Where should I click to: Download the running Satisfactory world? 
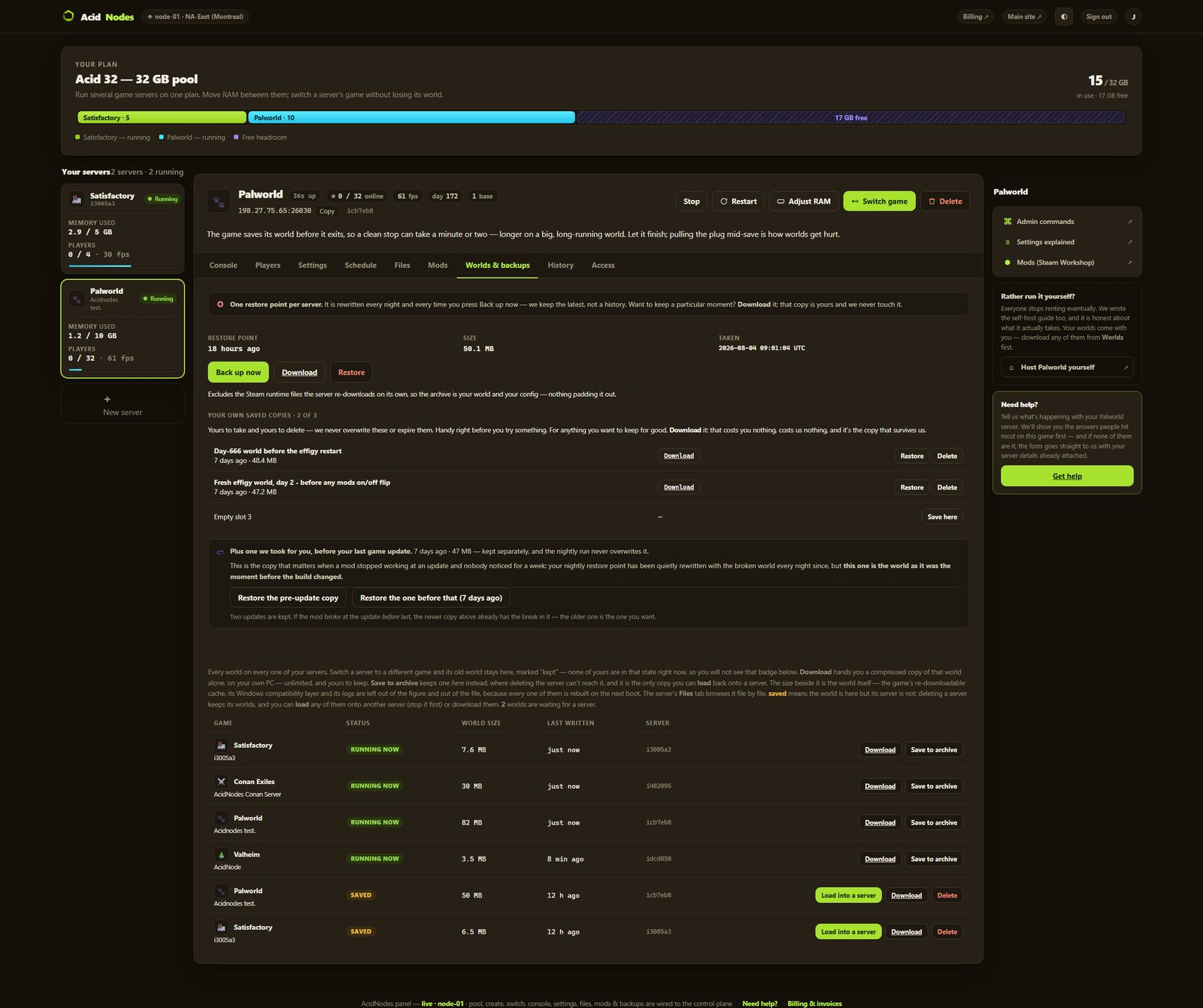click(x=880, y=749)
